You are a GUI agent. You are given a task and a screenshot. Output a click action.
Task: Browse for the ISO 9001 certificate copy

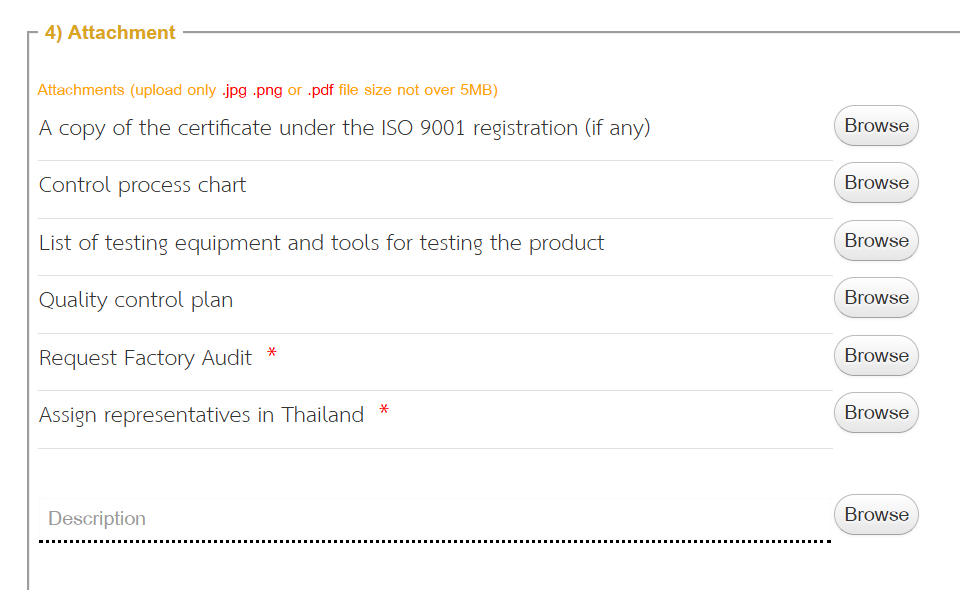pyautogui.click(x=876, y=126)
